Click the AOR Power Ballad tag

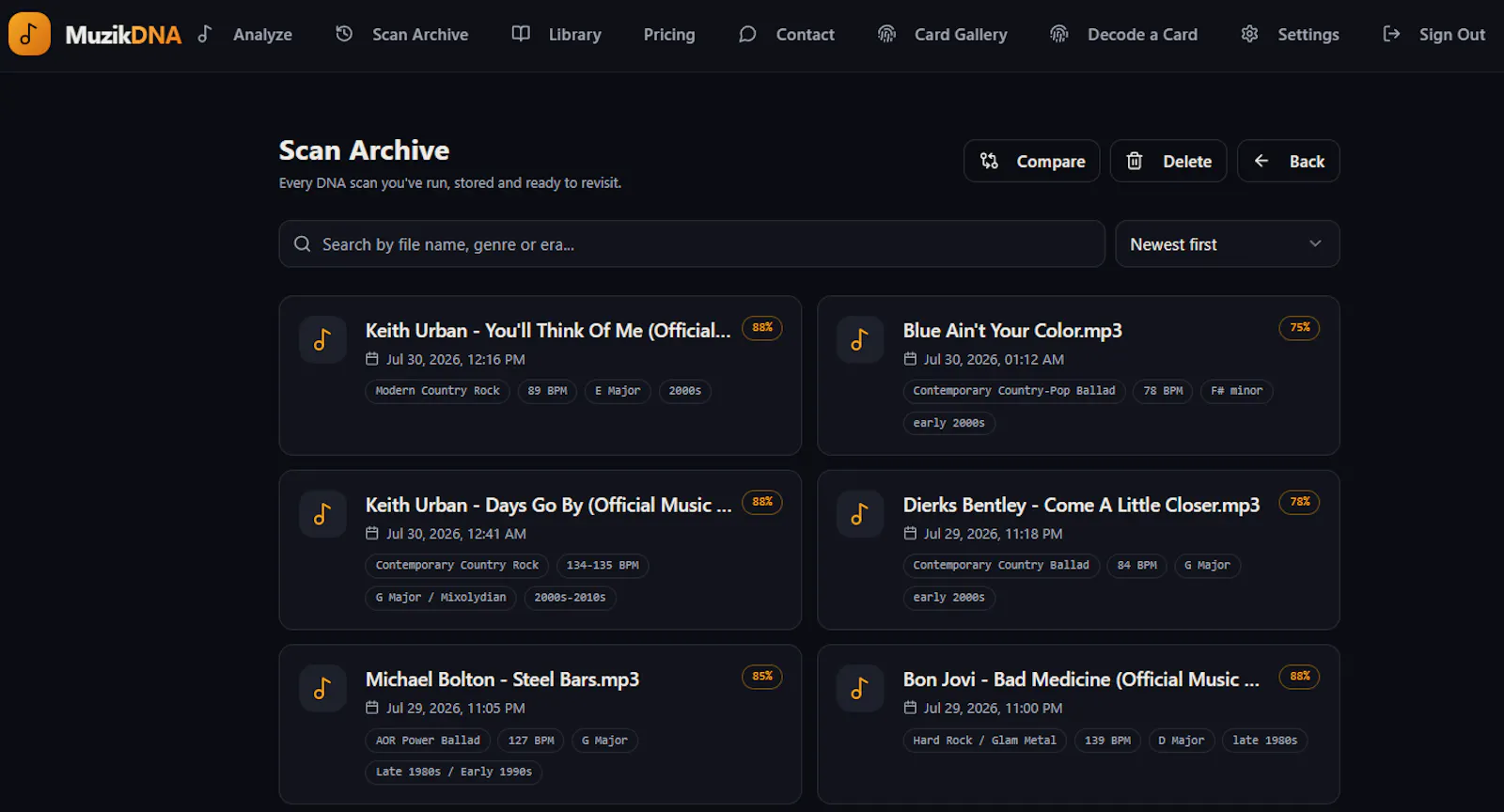pos(428,741)
